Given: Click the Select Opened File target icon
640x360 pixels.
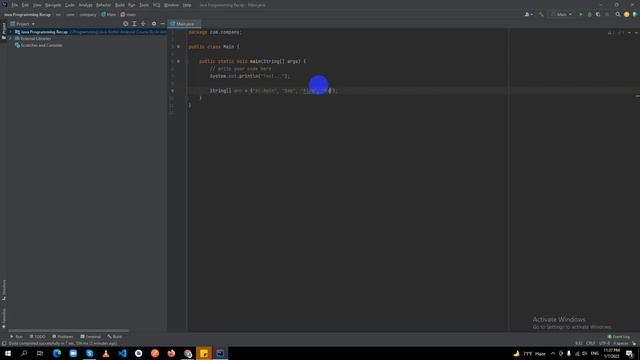Looking at the screenshot, I should (x=125, y=24).
